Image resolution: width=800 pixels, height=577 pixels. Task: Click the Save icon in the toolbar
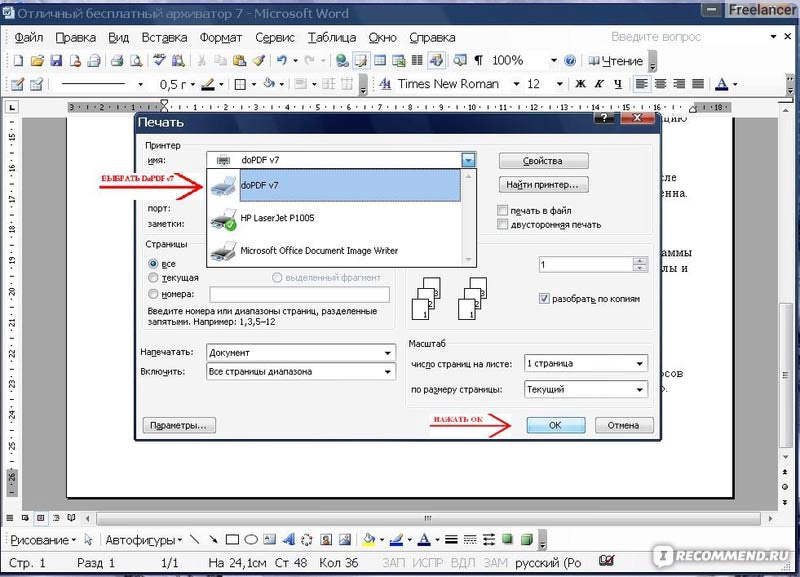pyautogui.click(x=55, y=61)
